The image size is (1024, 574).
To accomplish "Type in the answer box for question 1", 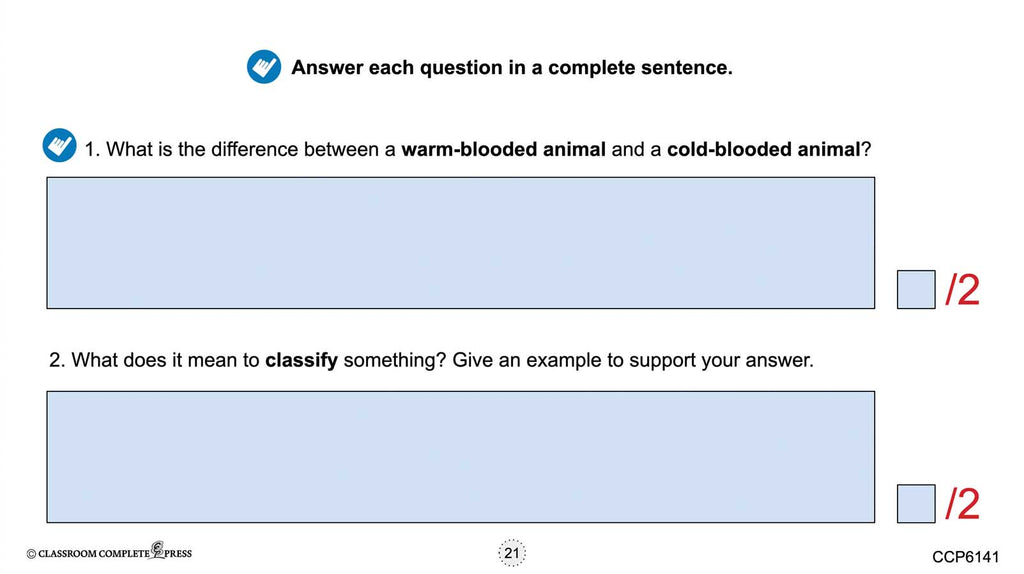I will pyautogui.click(x=460, y=243).
